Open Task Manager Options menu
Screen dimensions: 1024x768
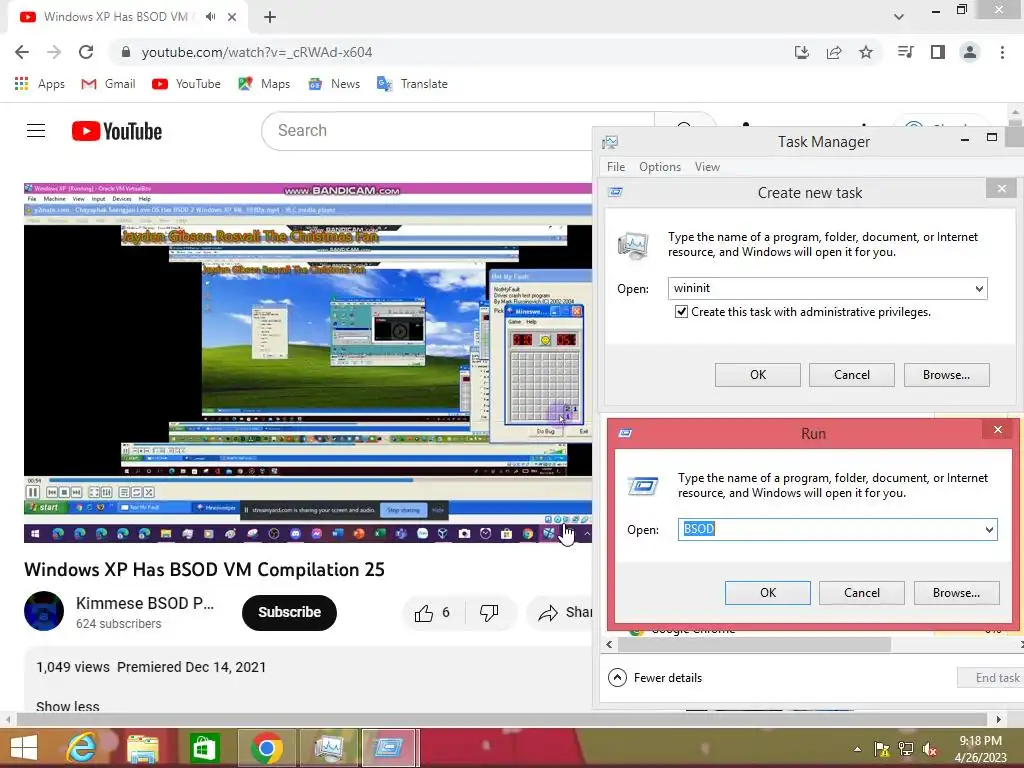(x=660, y=167)
